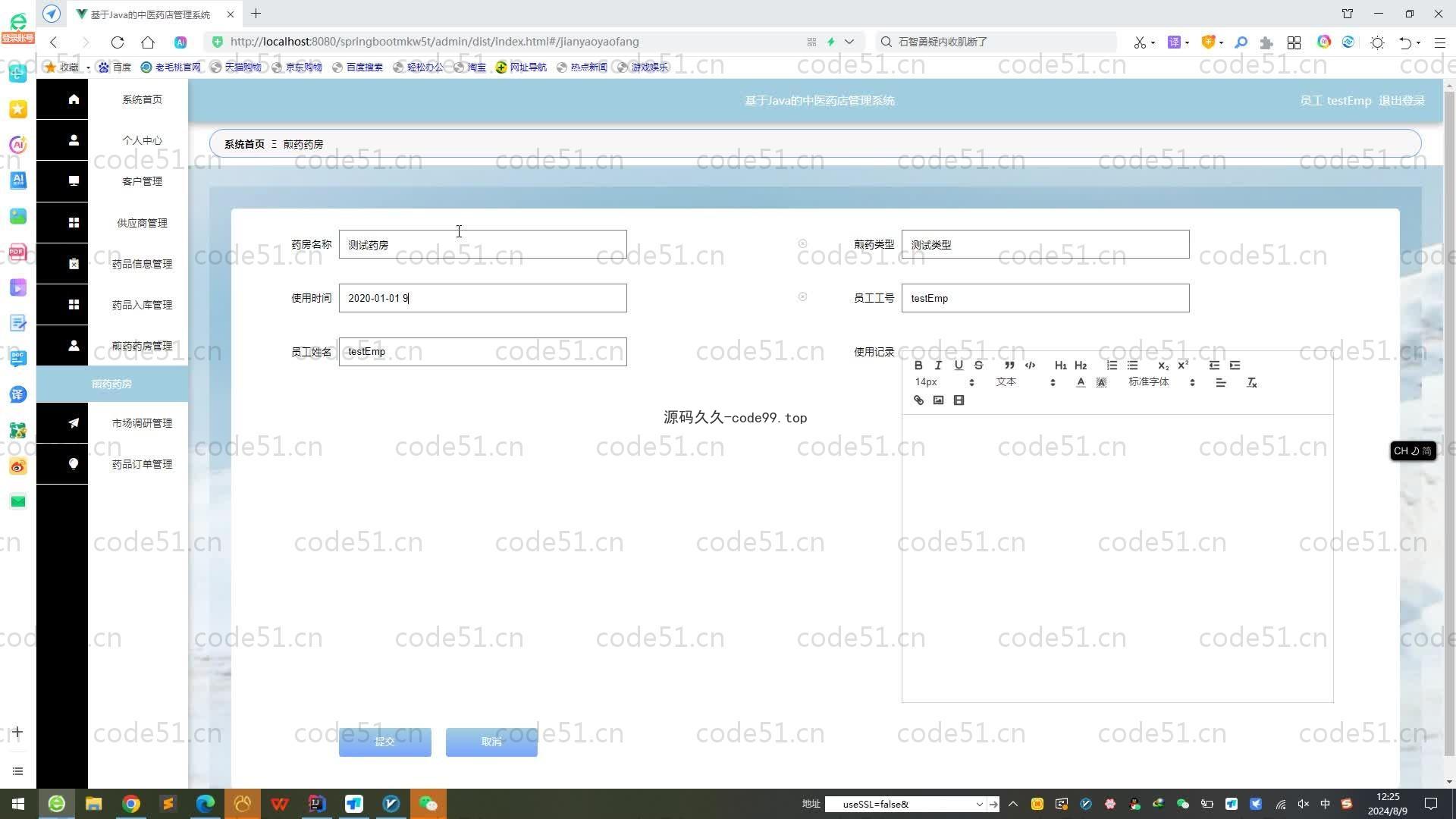Focus the 员工工号 input field
Image resolution: width=1456 pixels, height=819 pixels.
tap(1045, 298)
